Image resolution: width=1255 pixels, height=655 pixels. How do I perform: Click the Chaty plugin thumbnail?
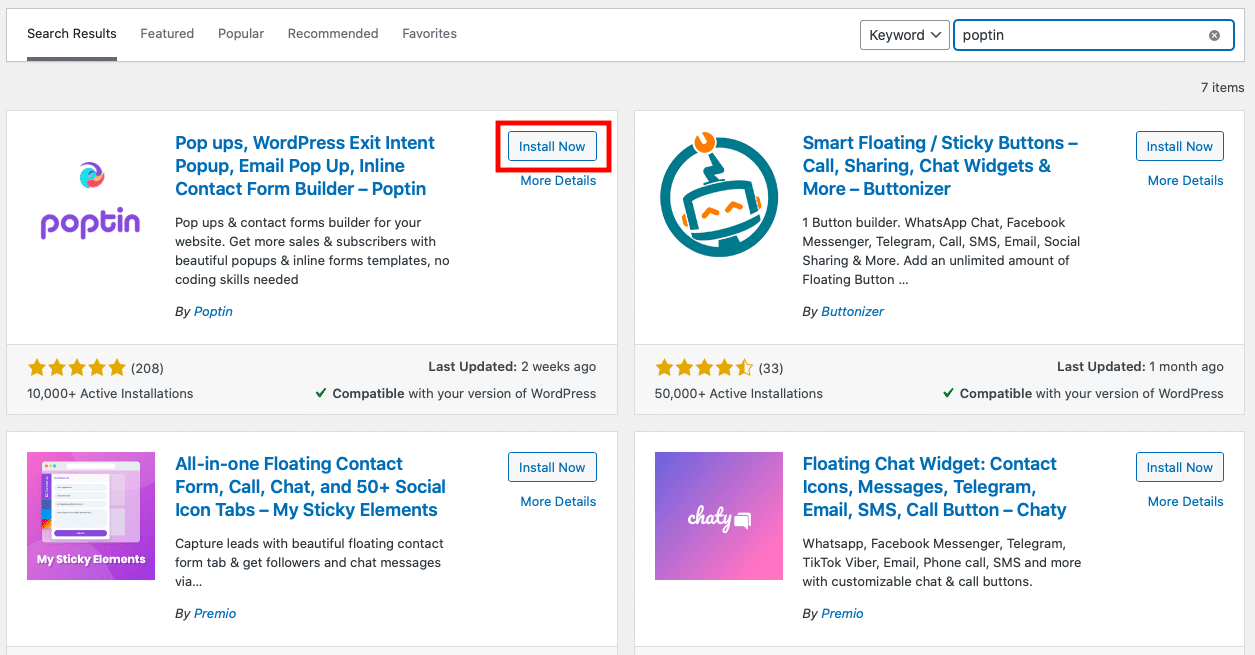point(719,516)
